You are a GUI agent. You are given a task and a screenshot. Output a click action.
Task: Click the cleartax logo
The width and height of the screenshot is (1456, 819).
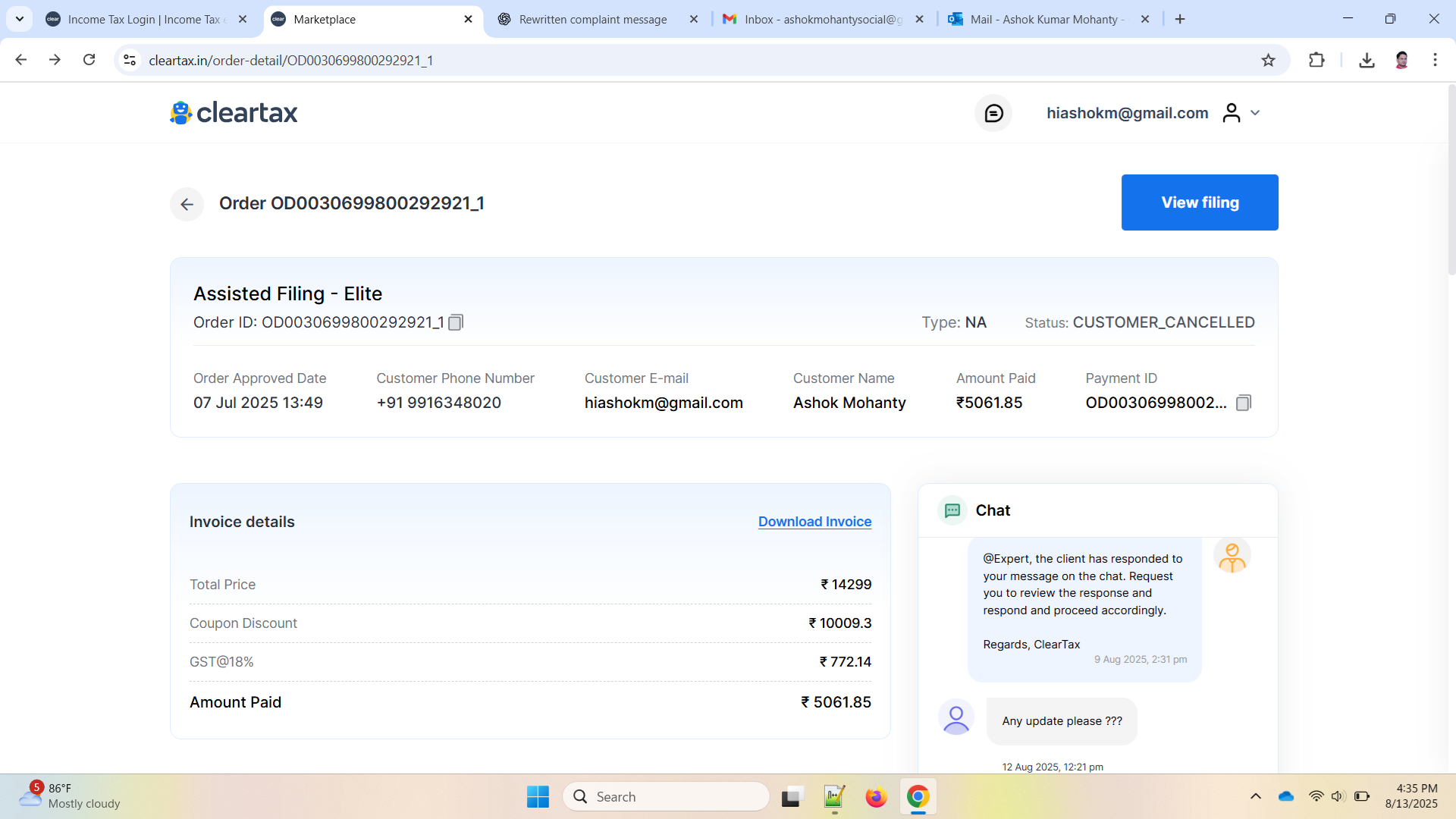click(x=234, y=113)
